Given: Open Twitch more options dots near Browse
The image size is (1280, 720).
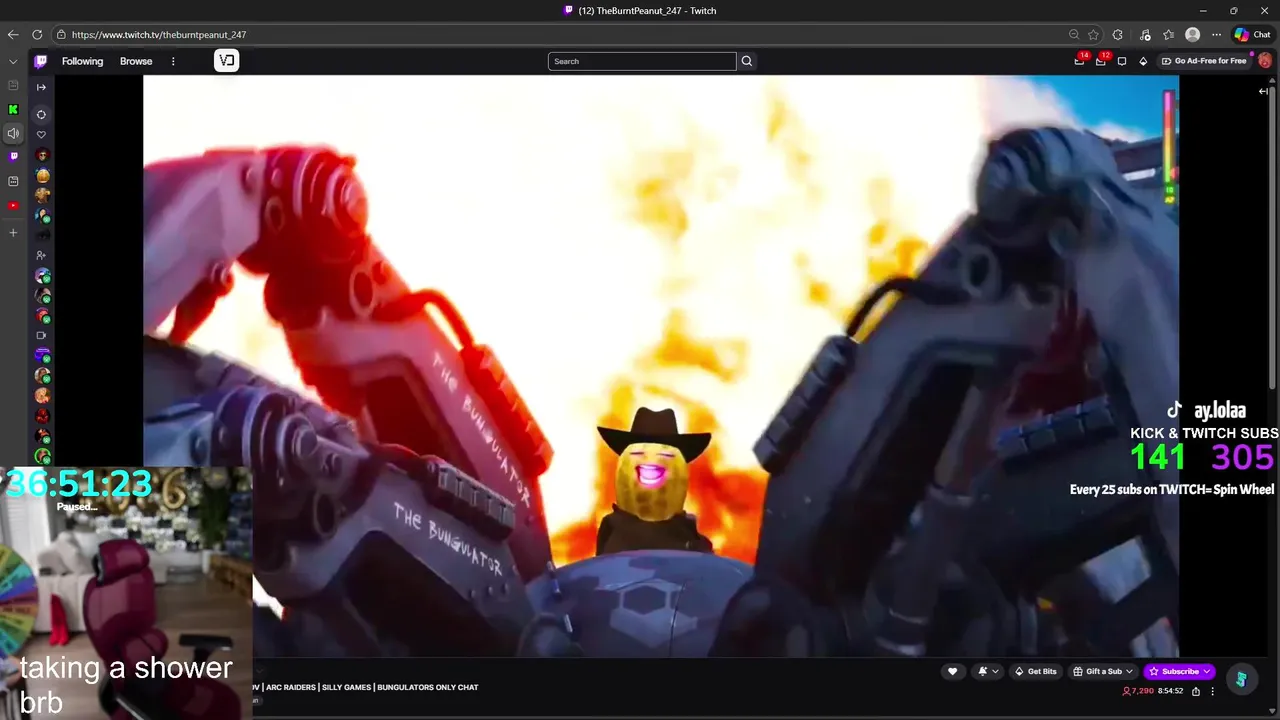Looking at the screenshot, I should 173,61.
